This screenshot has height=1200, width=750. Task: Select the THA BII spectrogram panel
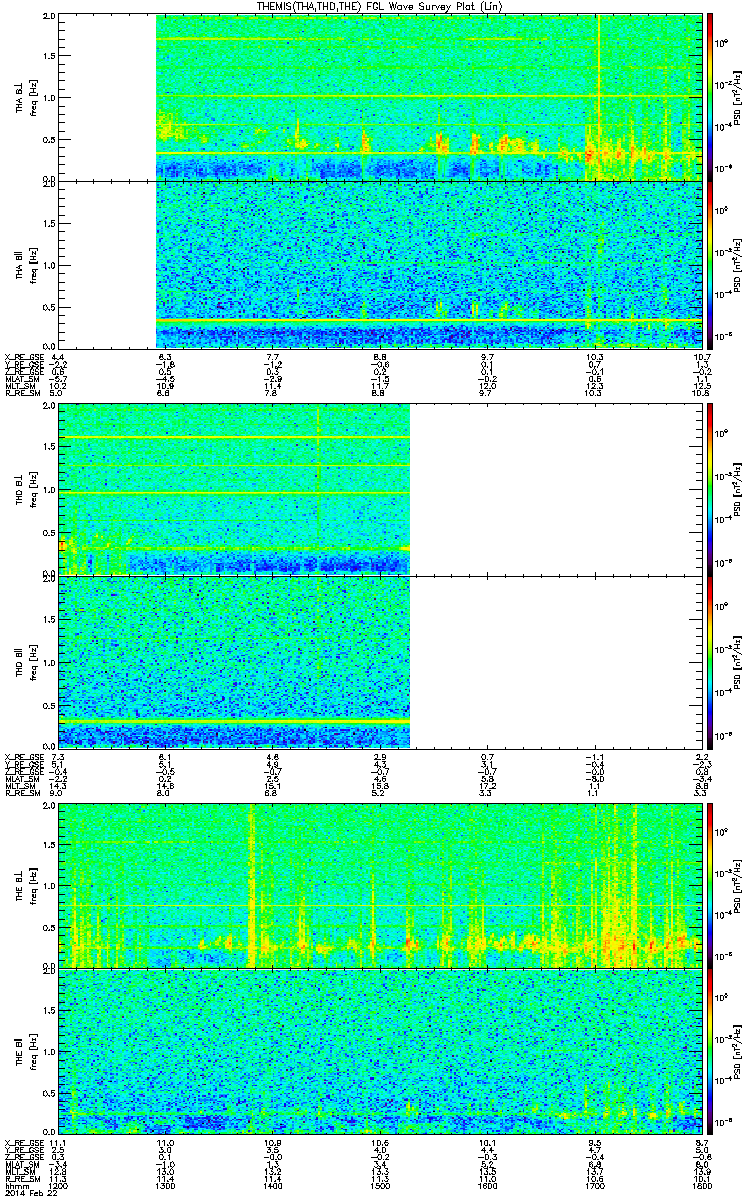click(x=379, y=264)
